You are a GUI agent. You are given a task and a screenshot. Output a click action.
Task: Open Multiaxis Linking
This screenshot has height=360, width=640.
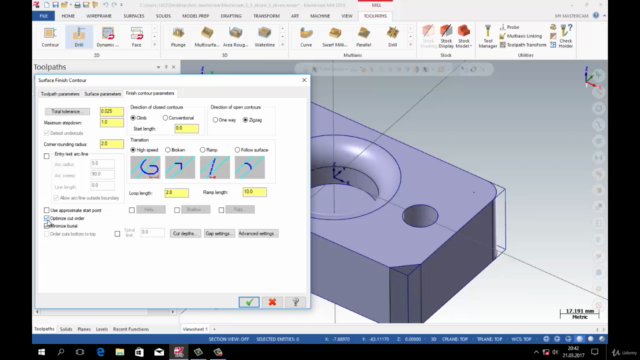tap(520, 36)
